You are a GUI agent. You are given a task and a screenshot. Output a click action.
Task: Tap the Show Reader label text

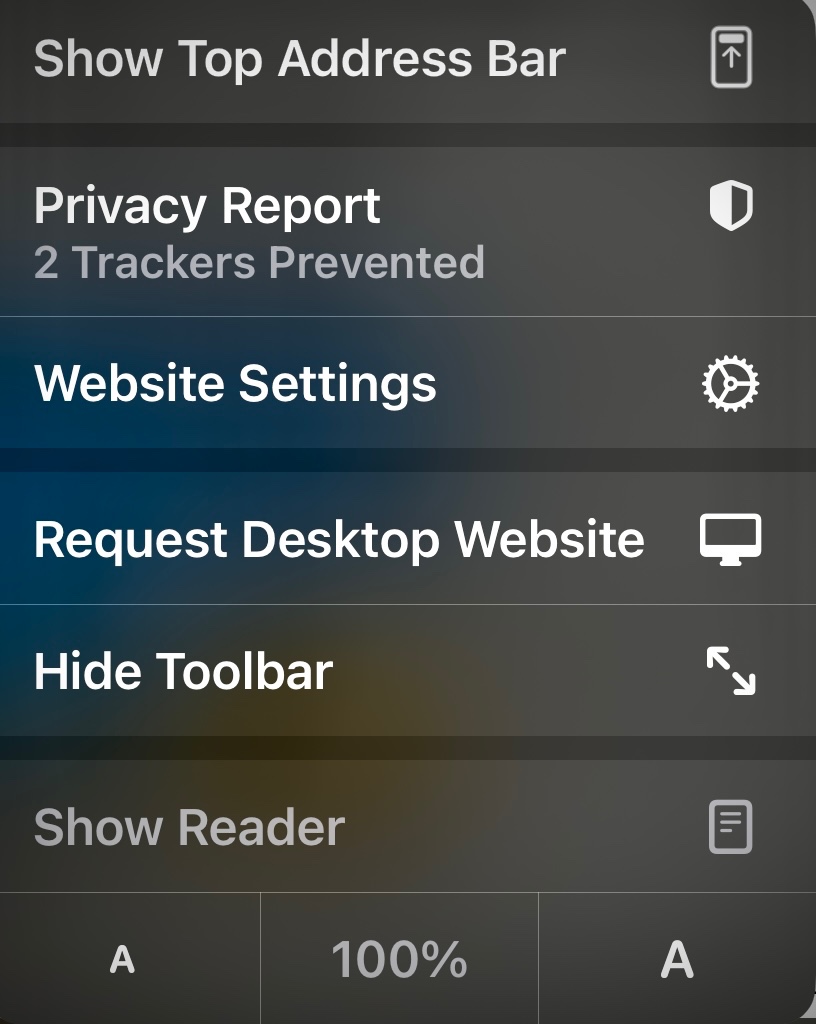tap(189, 827)
